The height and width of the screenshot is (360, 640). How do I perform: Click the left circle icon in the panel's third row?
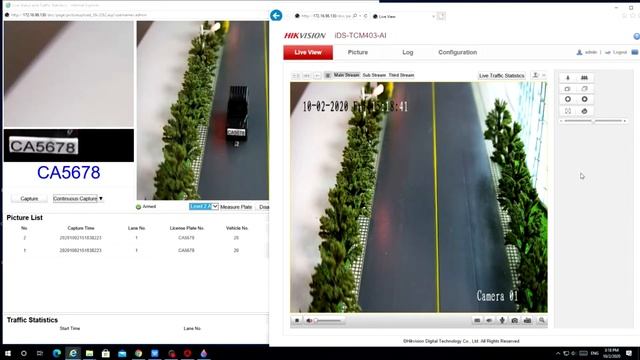point(568,99)
